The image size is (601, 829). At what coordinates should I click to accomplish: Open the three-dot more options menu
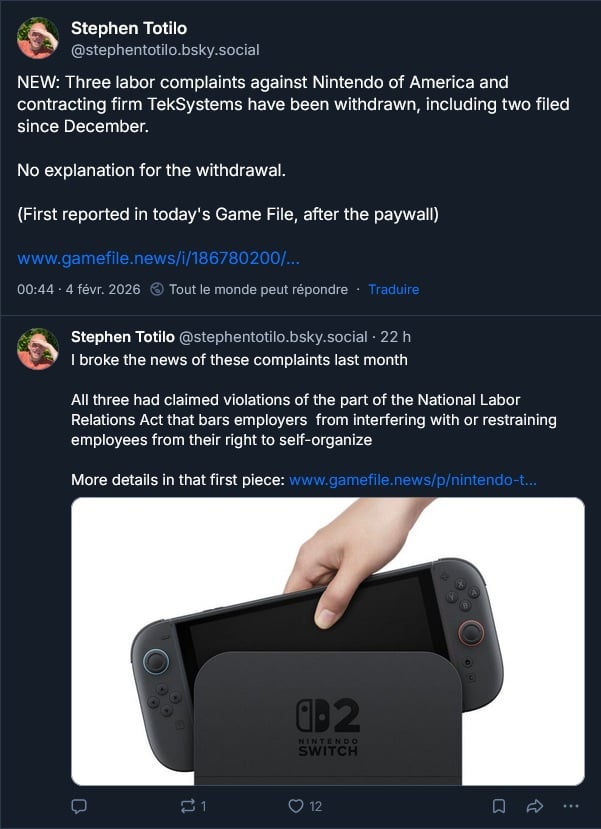(571, 806)
